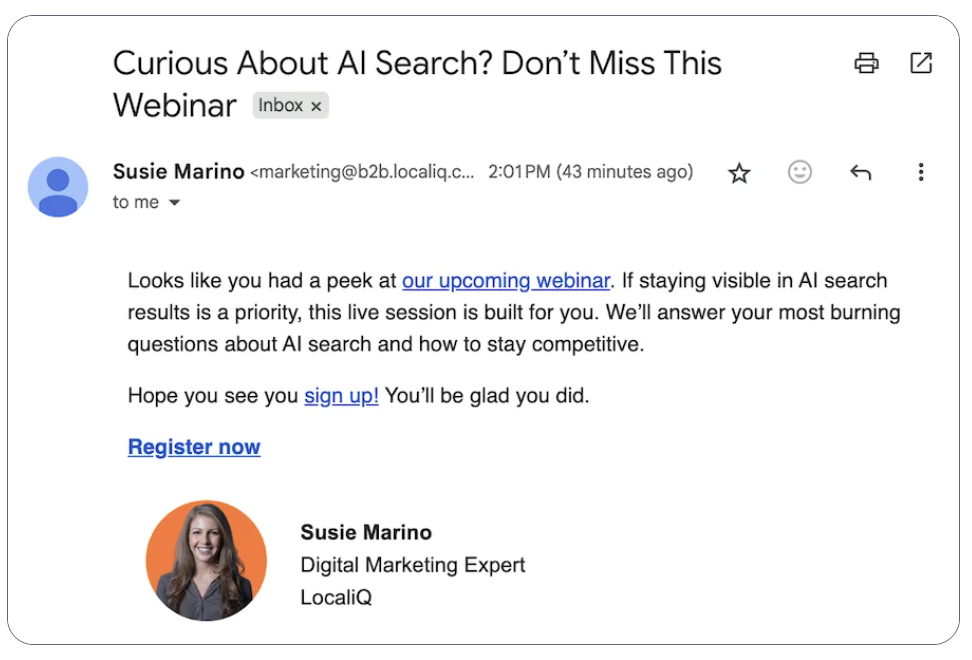Click the "Register now" link
972x660 pixels.
click(x=194, y=447)
